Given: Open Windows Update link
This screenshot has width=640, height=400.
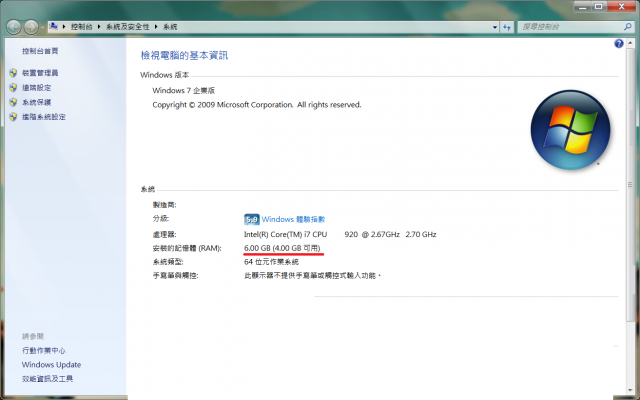Looking at the screenshot, I should pyautogui.click(x=51, y=364).
